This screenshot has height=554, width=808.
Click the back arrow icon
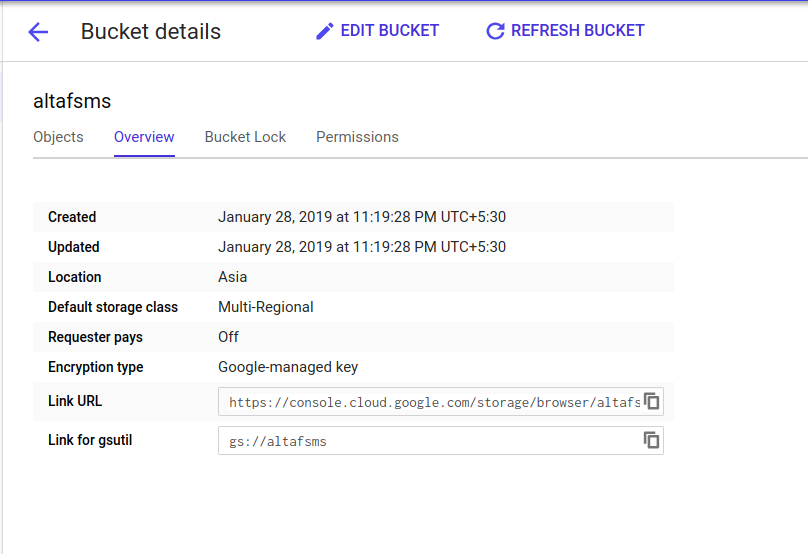(38, 32)
